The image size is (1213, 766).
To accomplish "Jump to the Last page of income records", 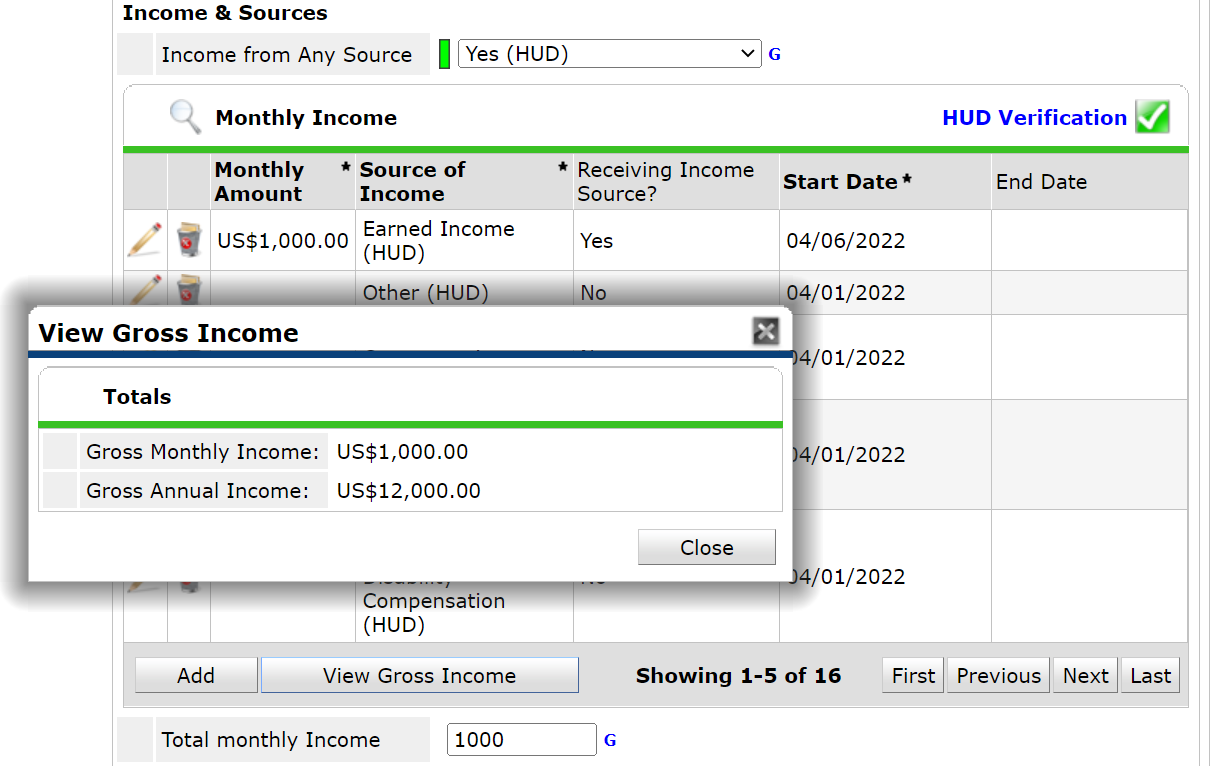I will coord(1150,676).
